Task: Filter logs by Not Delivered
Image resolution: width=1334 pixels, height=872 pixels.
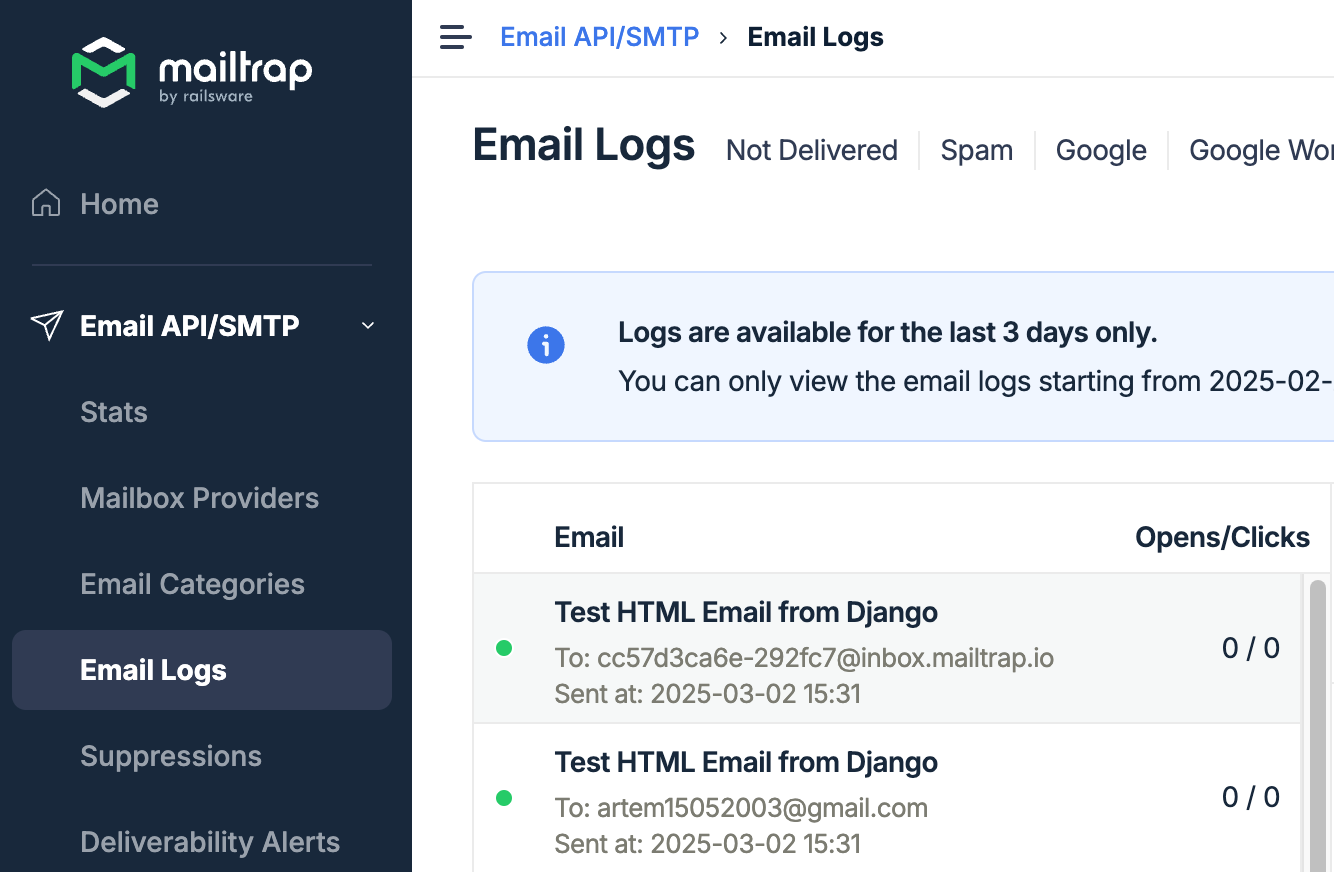Action: click(812, 150)
